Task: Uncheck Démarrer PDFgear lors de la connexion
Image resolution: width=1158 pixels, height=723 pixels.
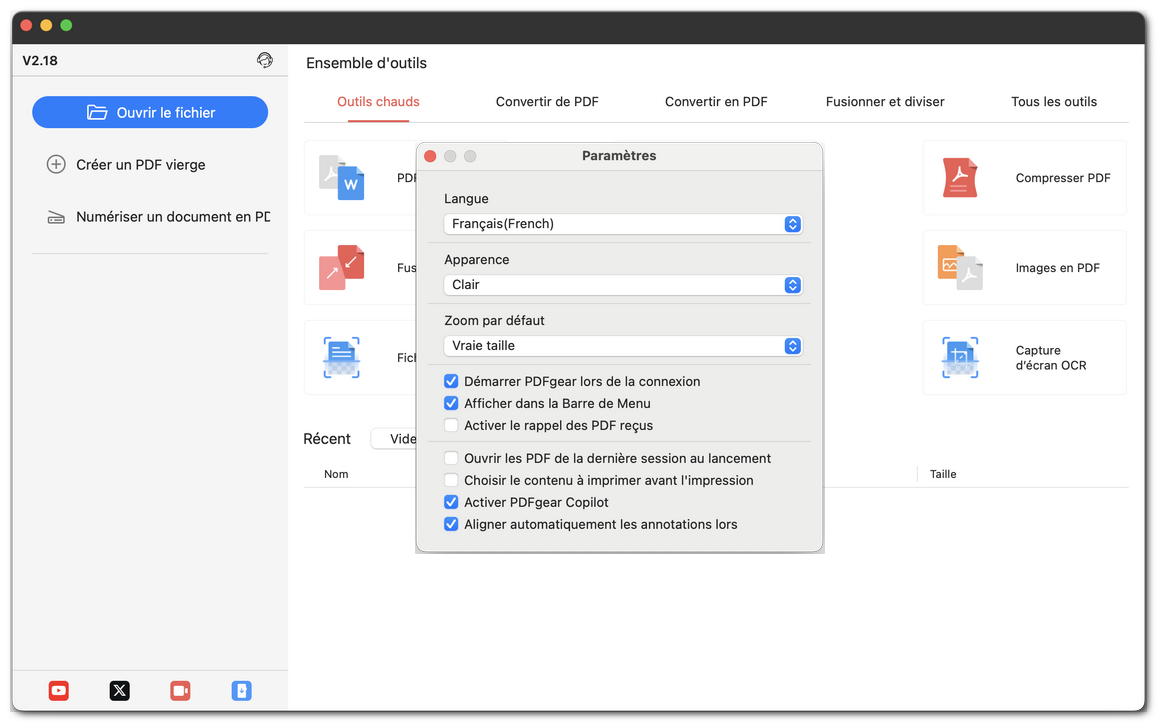Action: click(x=451, y=381)
